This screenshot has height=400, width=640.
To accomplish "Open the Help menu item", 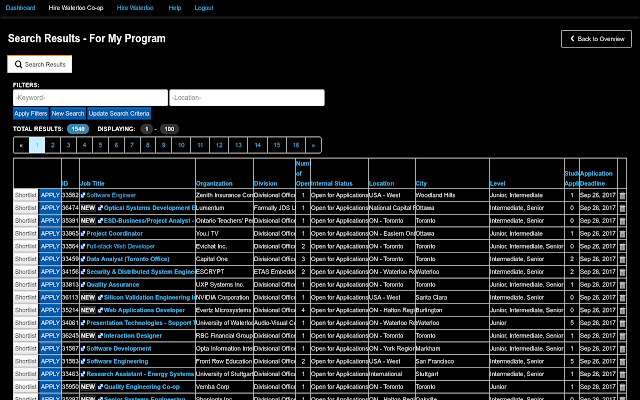I will [x=175, y=7].
